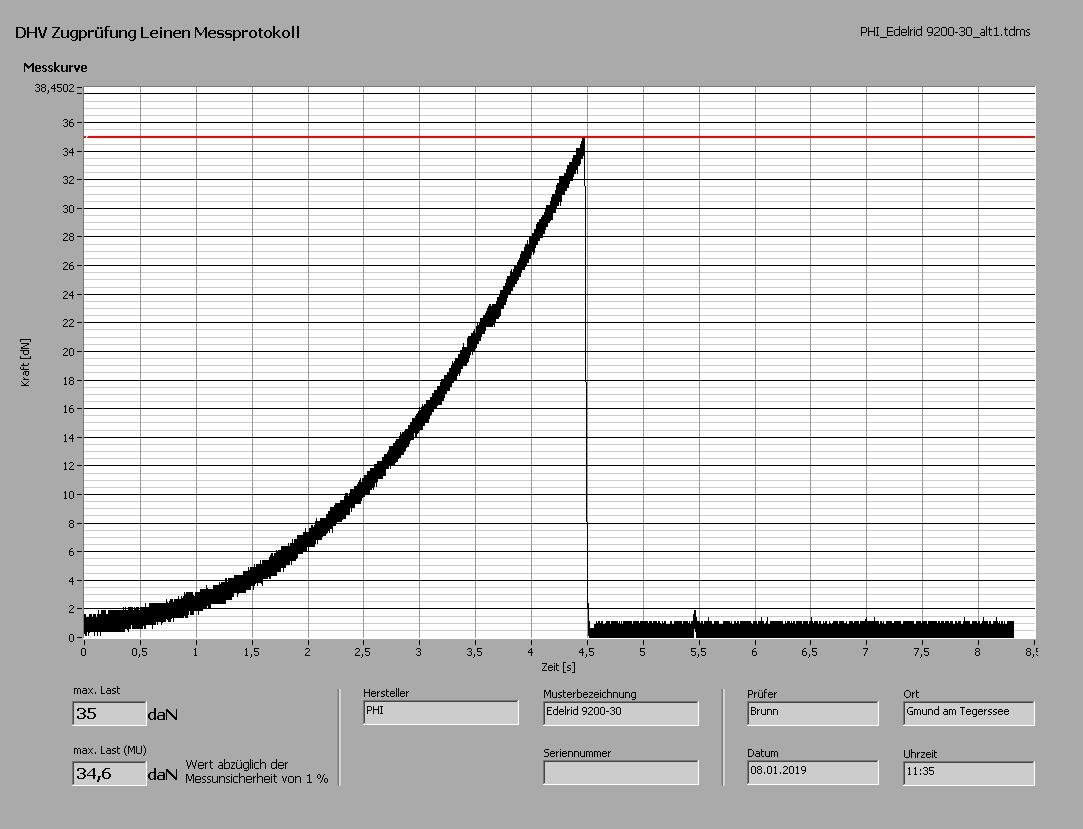1083x829 pixels.
Task: Select the max. Last (MU) field showing 34,6
Action: (110, 773)
